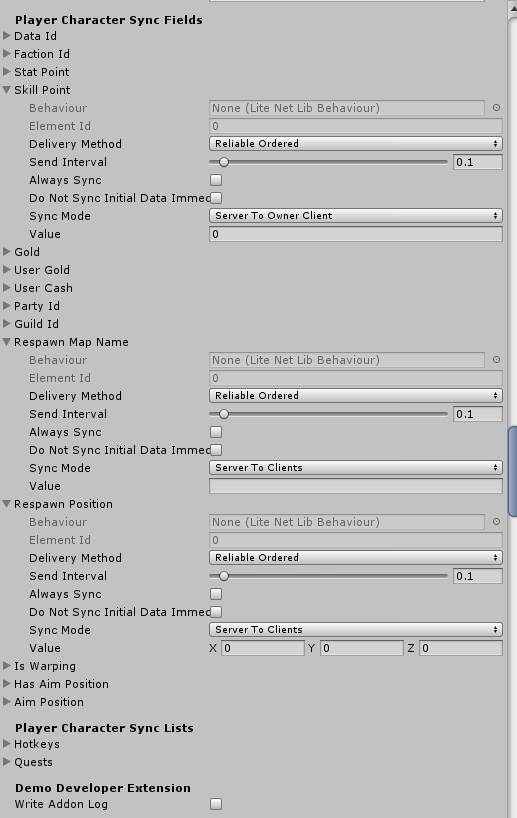517x818 pixels.
Task: Open Skill Point Sync Mode dropdown
Action: (x=356, y=216)
